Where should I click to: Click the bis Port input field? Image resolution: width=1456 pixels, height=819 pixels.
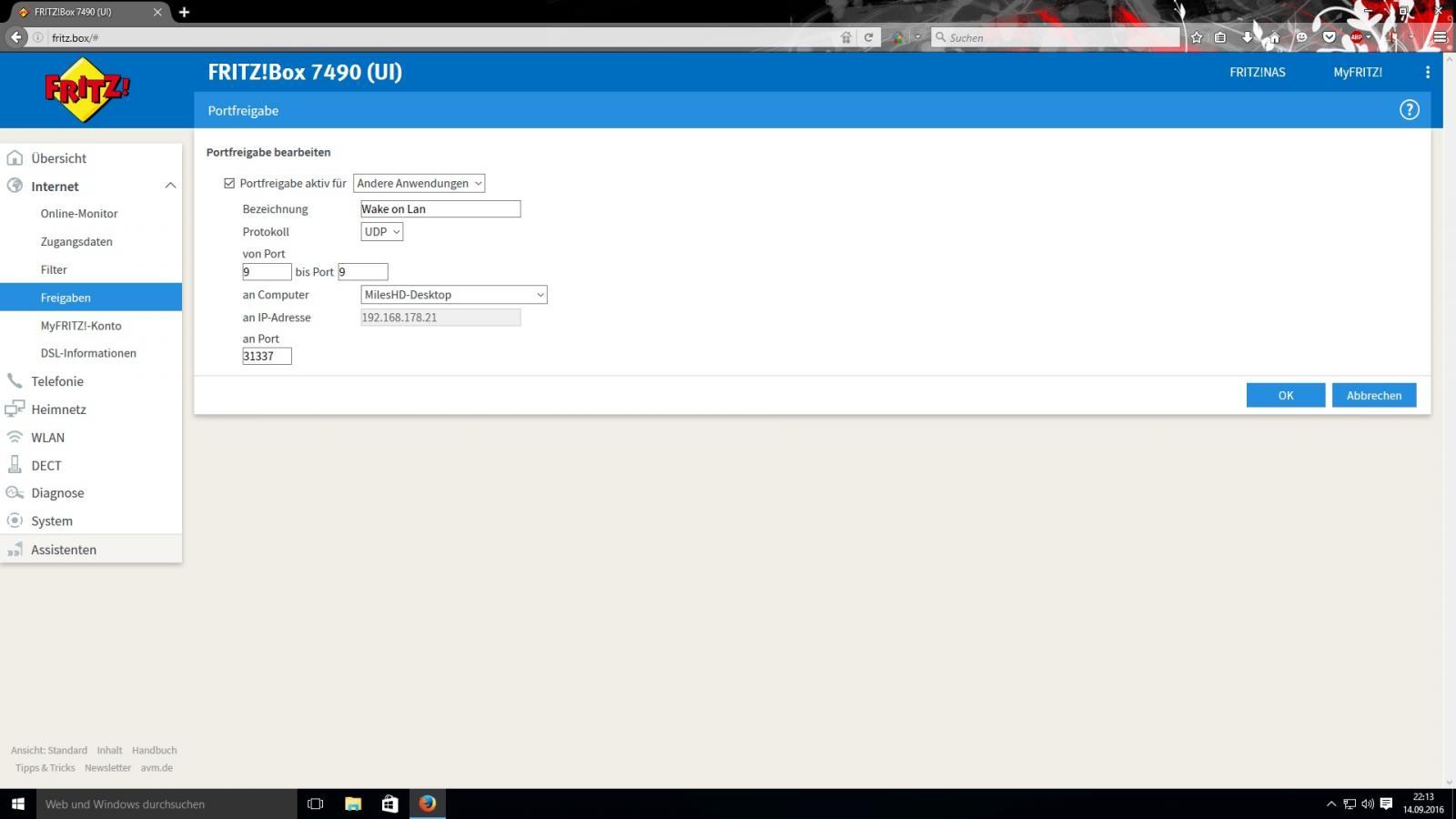tap(363, 272)
